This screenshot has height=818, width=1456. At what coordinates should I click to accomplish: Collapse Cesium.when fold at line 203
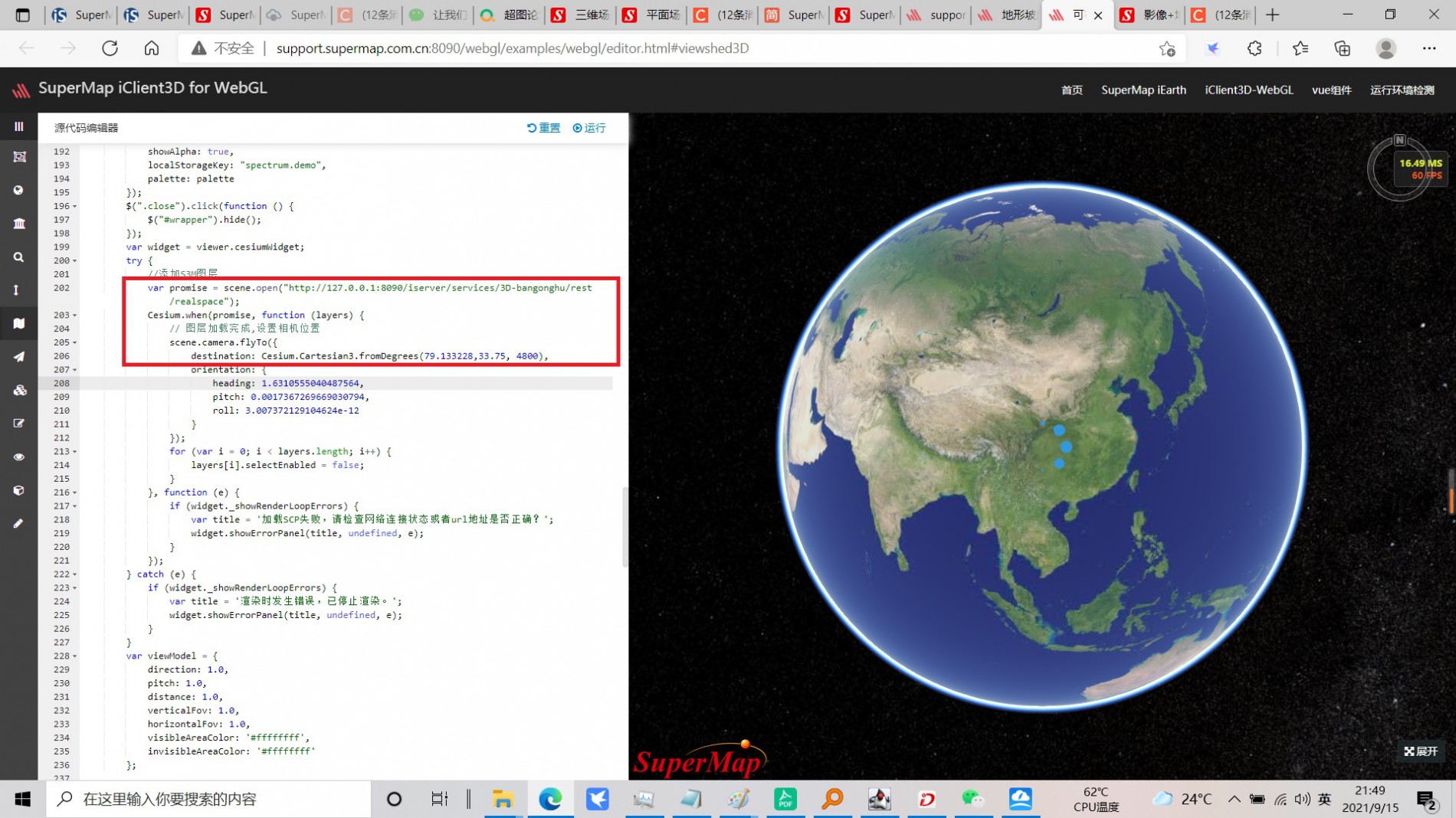[x=74, y=315]
